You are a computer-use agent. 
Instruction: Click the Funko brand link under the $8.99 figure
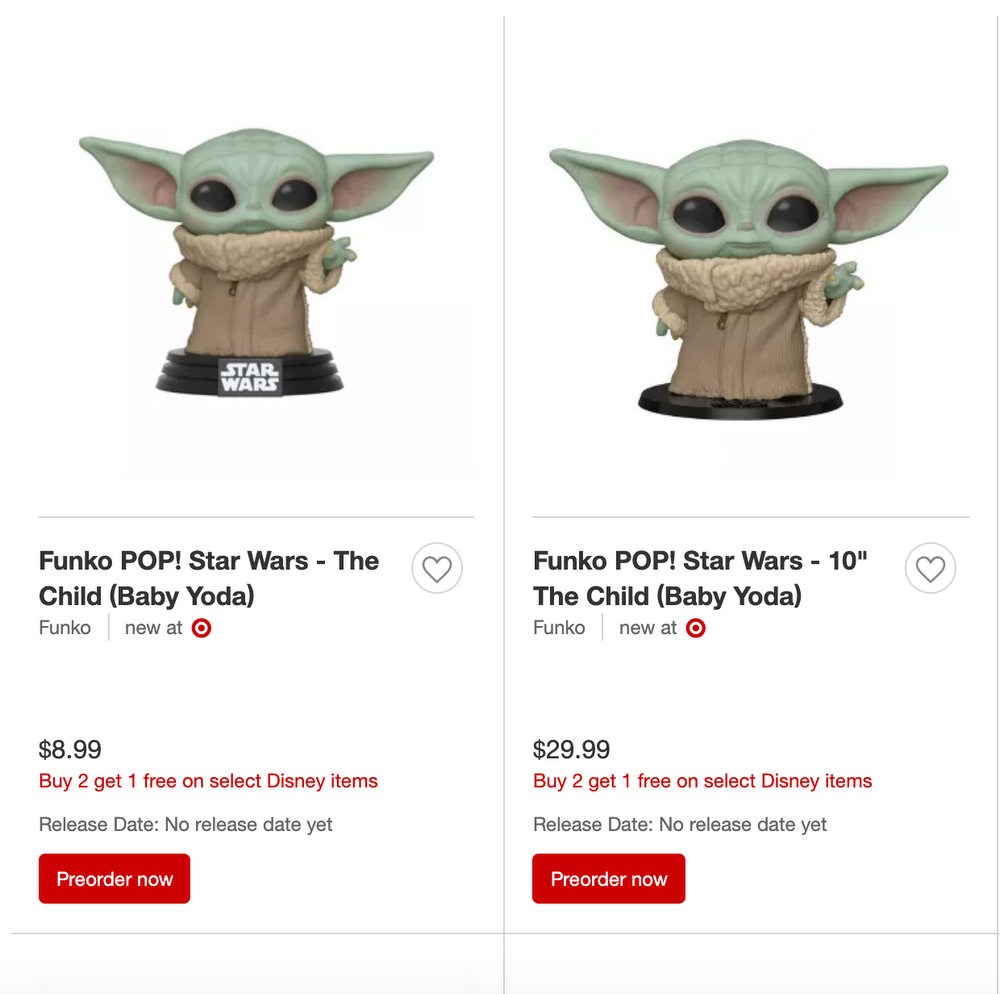(65, 628)
